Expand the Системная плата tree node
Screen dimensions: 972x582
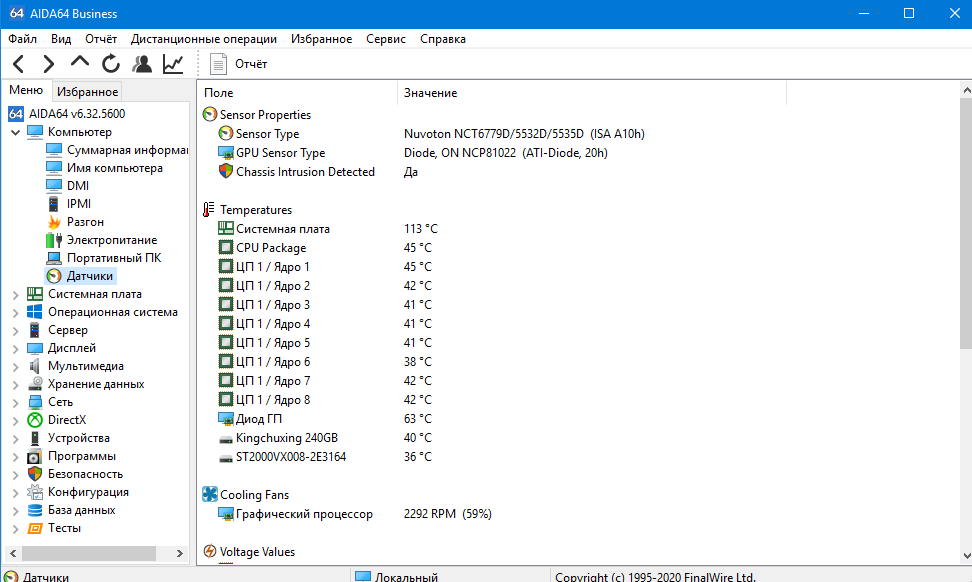15,294
